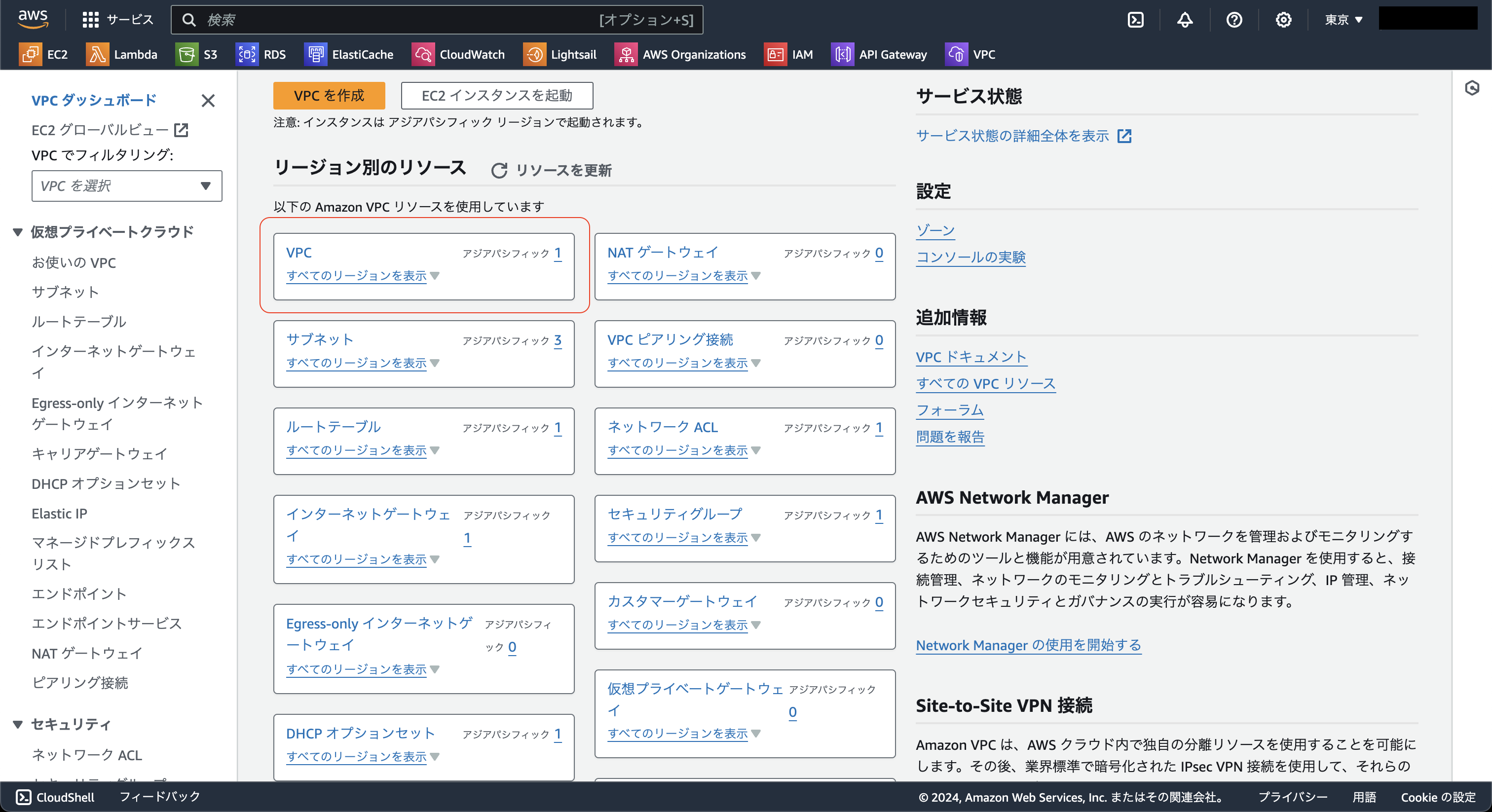Refresh リージョン別のリソース with the refresh icon

(x=499, y=170)
